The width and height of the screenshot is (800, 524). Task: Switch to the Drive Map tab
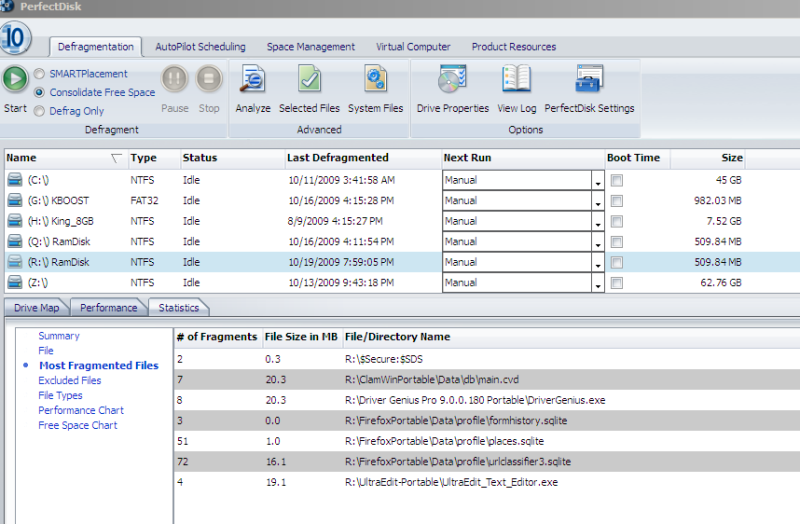point(36,308)
